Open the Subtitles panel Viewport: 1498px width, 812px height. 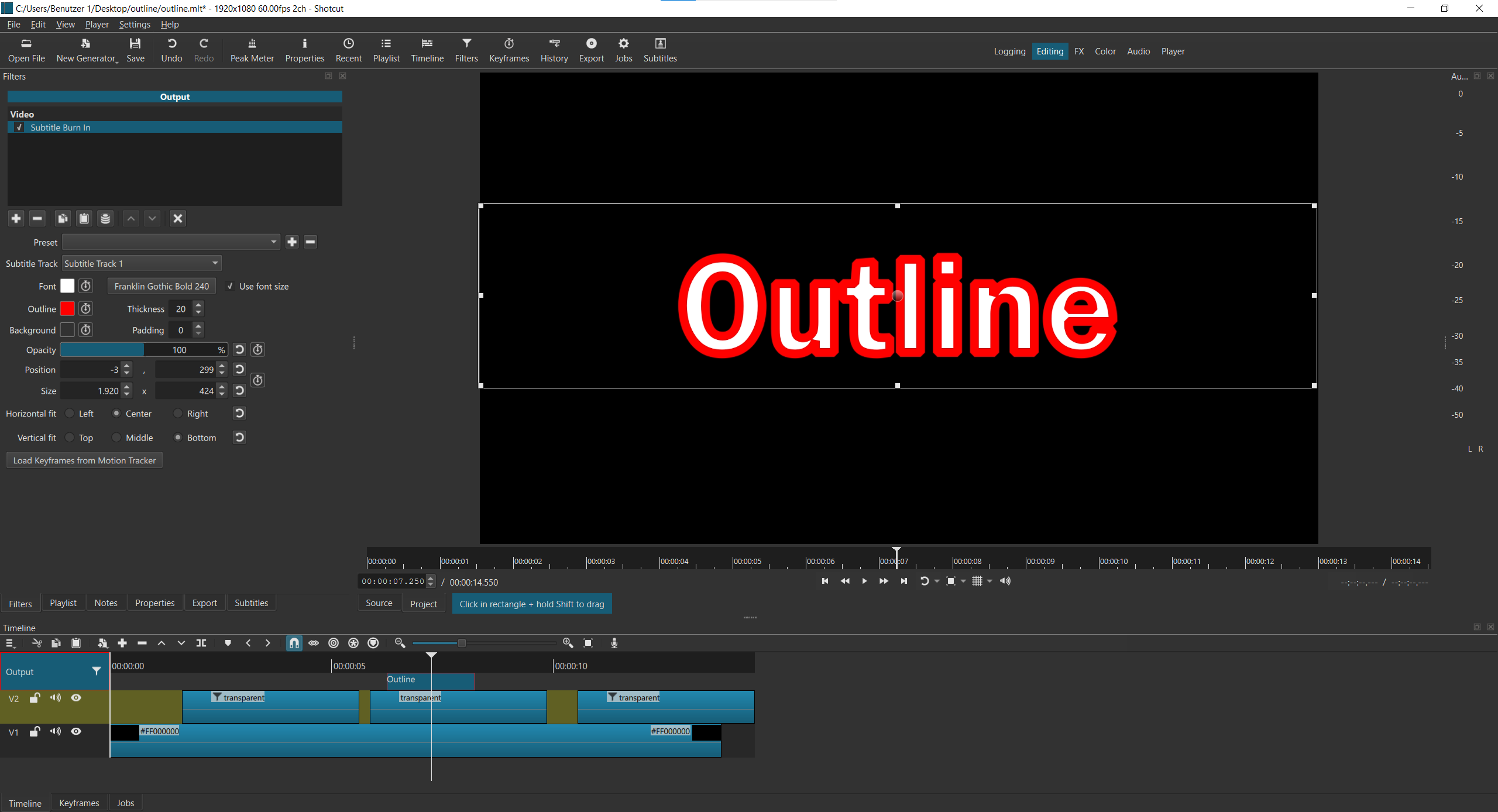pyautogui.click(x=660, y=50)
